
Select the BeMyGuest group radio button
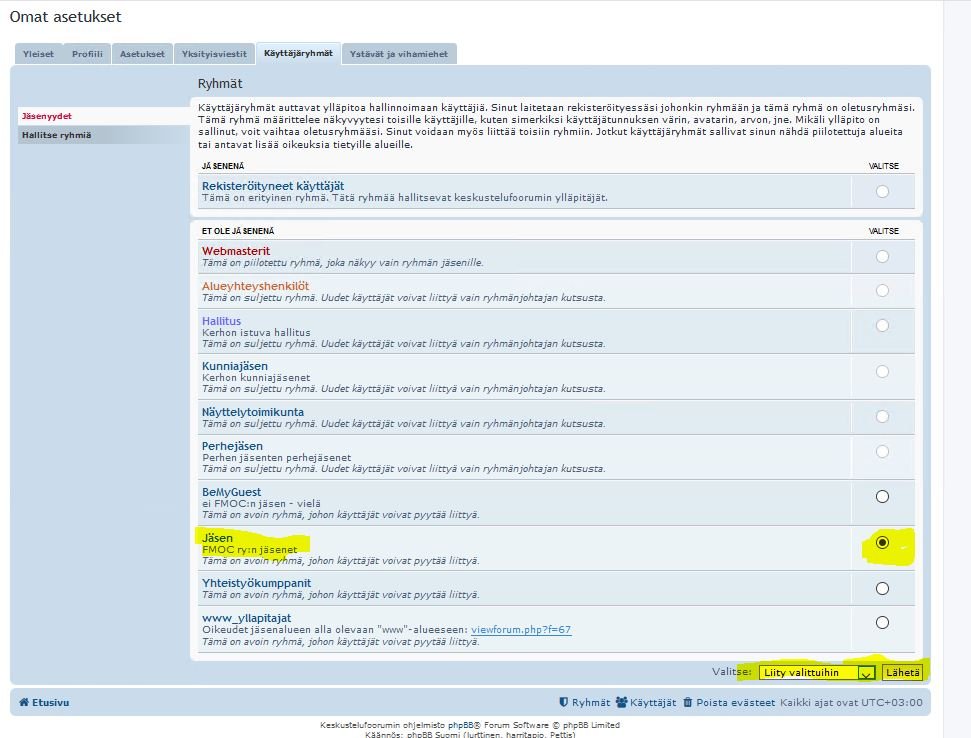click(x=882, y=497)
